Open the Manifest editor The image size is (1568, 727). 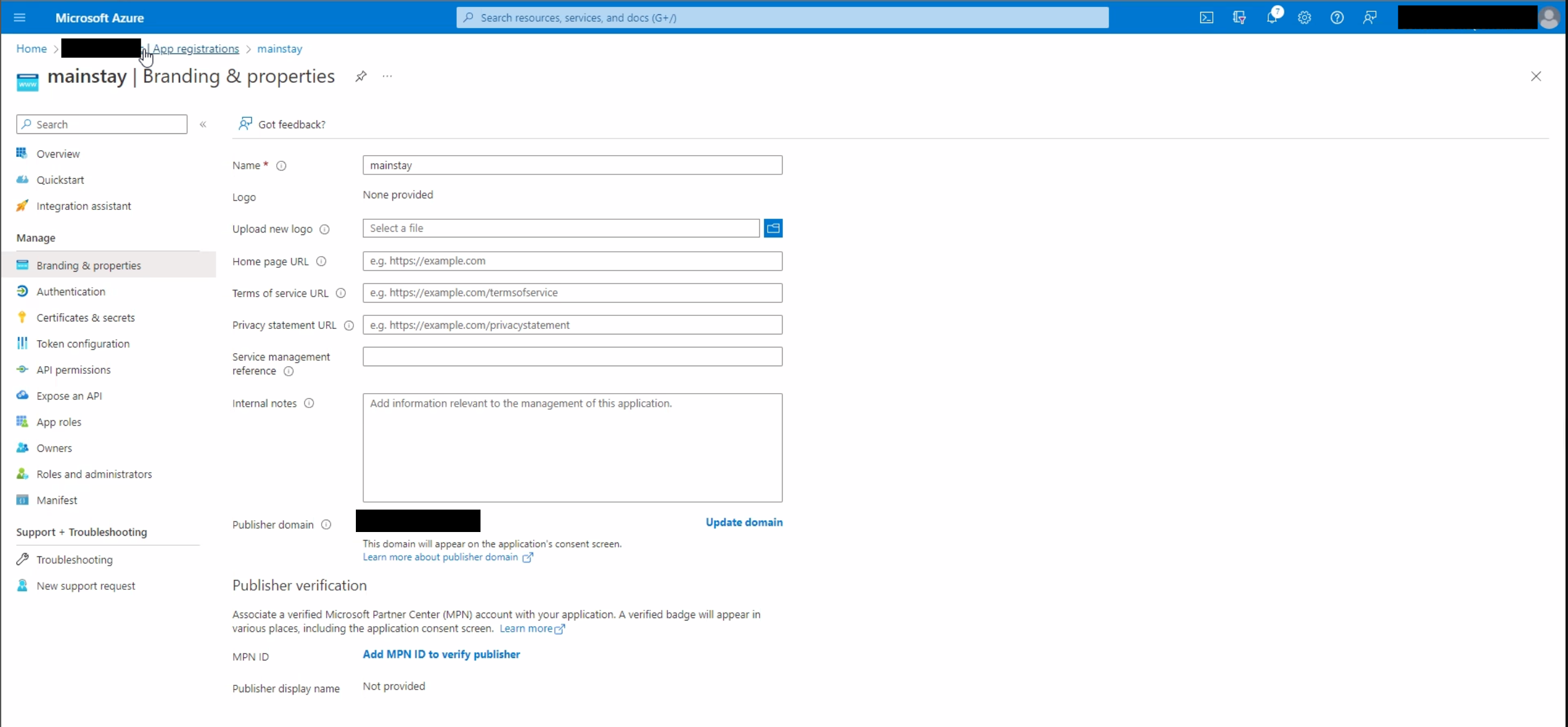(x=57, y=501)
